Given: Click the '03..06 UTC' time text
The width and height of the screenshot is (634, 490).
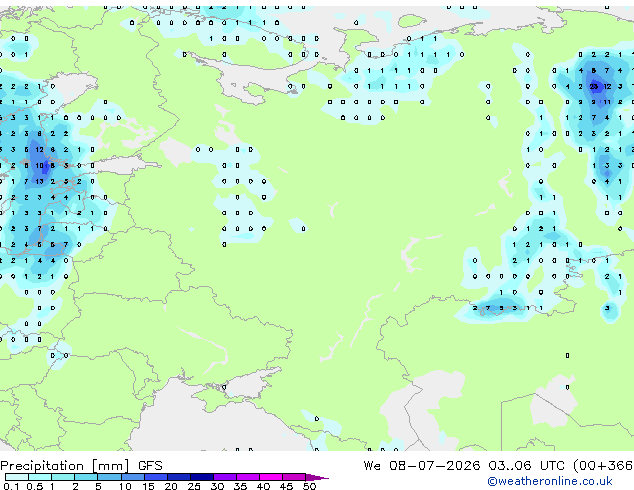Looking at the screenshot, I should pyautogui.click(x=526, y=466).
